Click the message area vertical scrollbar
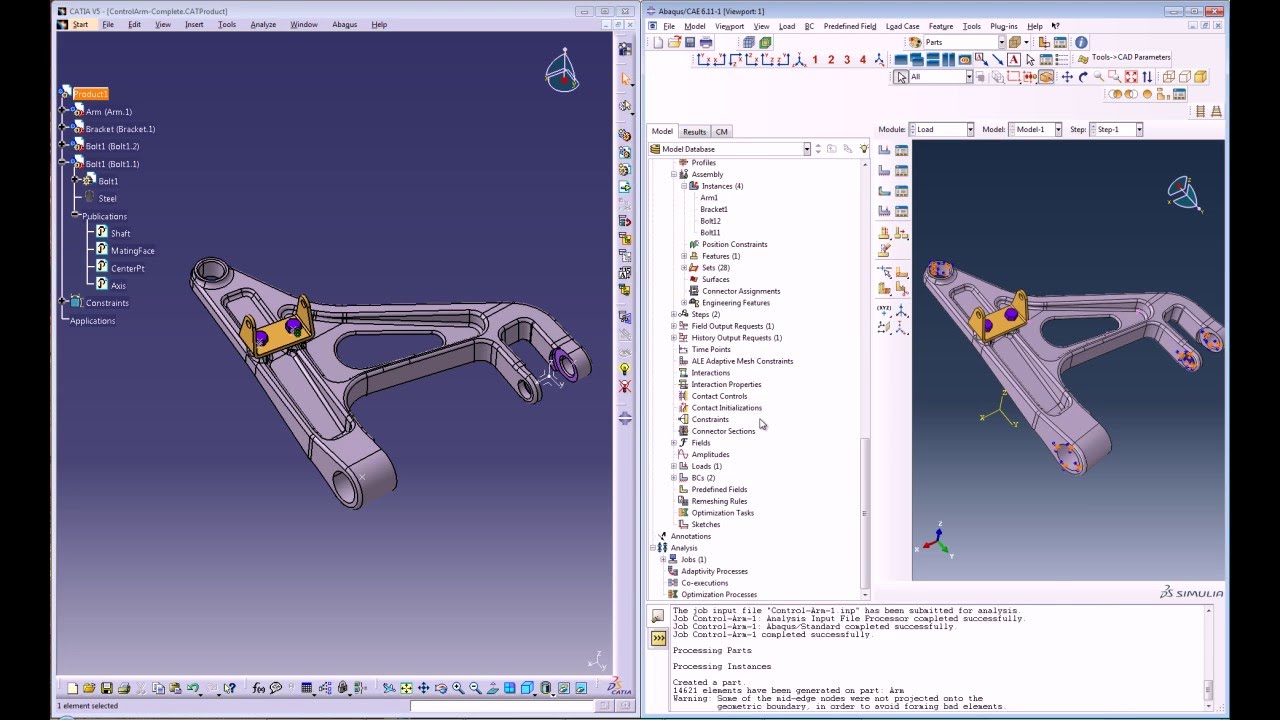The height and width of the screenshot is (720, 1280). coord(1209,689)
